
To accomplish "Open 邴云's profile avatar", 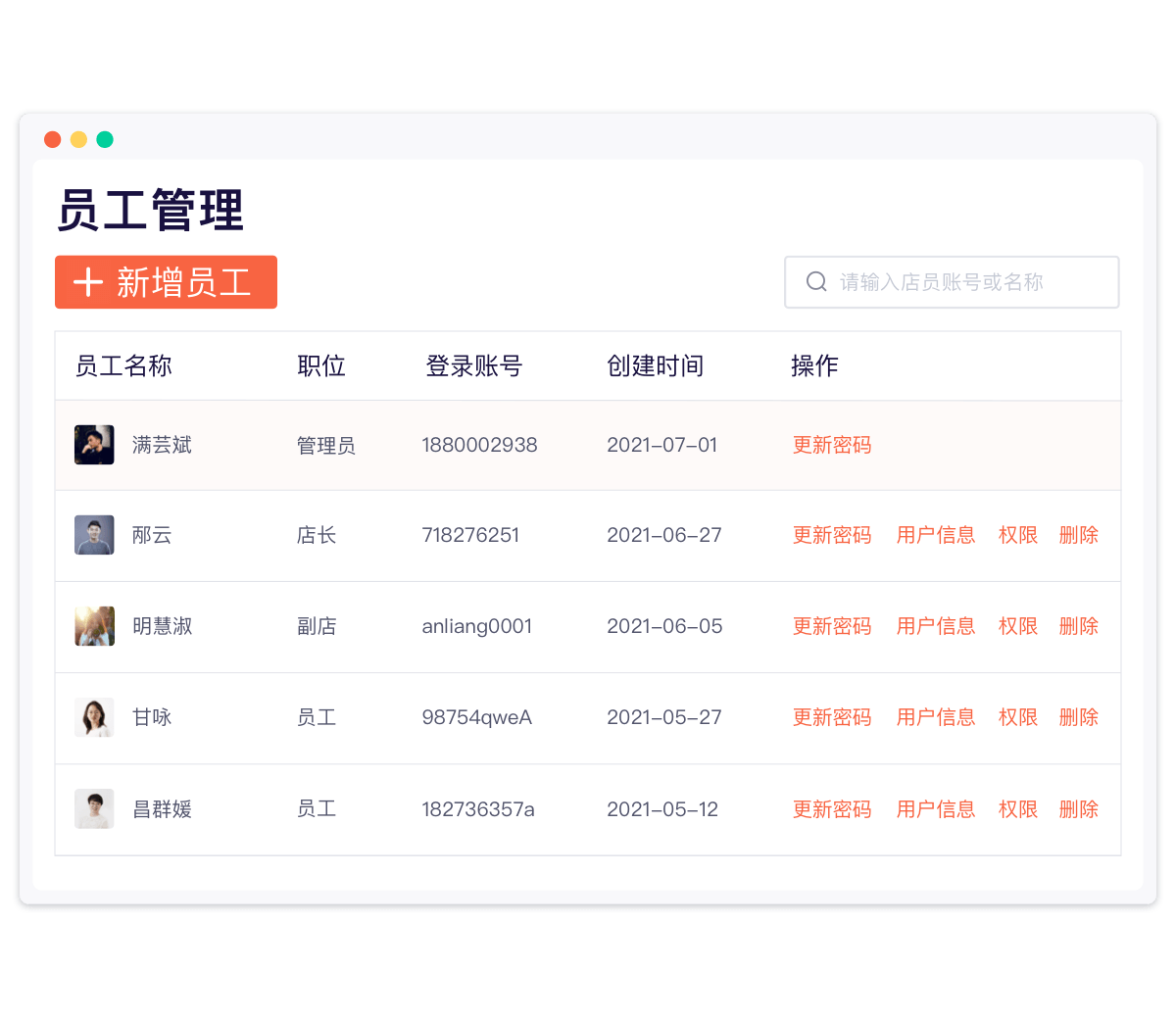I will [x=94, y=535].
